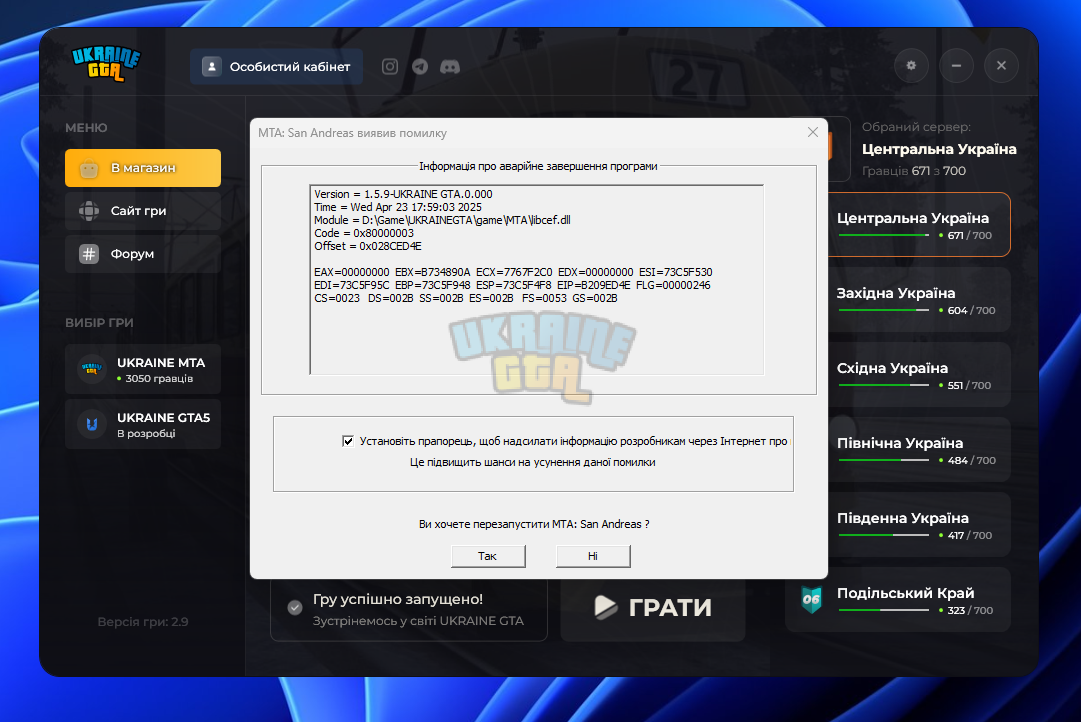This screenshot has height=722, width=1081.
Task: Click the Гравців 671 з 700 text
Action: [913, 171]
